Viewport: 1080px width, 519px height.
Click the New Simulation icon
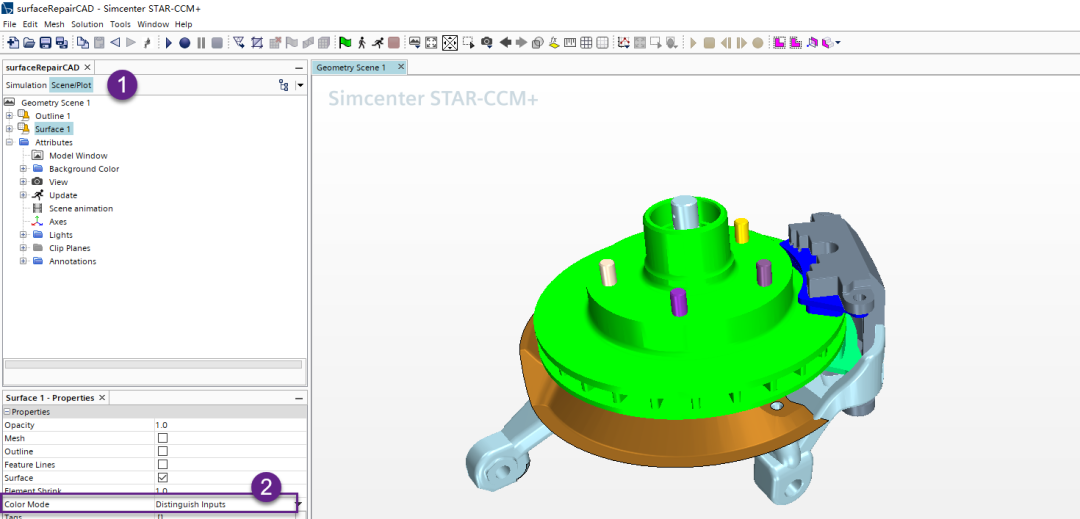(12, 43)
